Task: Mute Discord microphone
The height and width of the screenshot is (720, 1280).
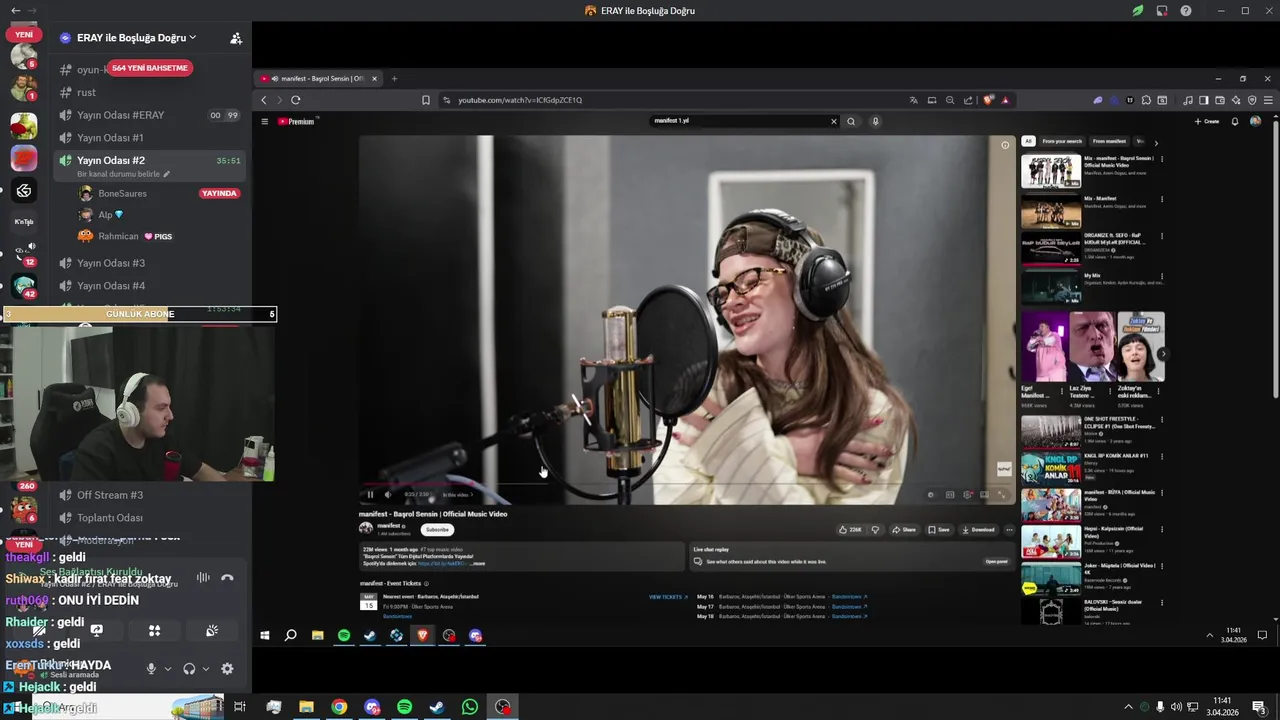Action: click(x=151, y=669)
